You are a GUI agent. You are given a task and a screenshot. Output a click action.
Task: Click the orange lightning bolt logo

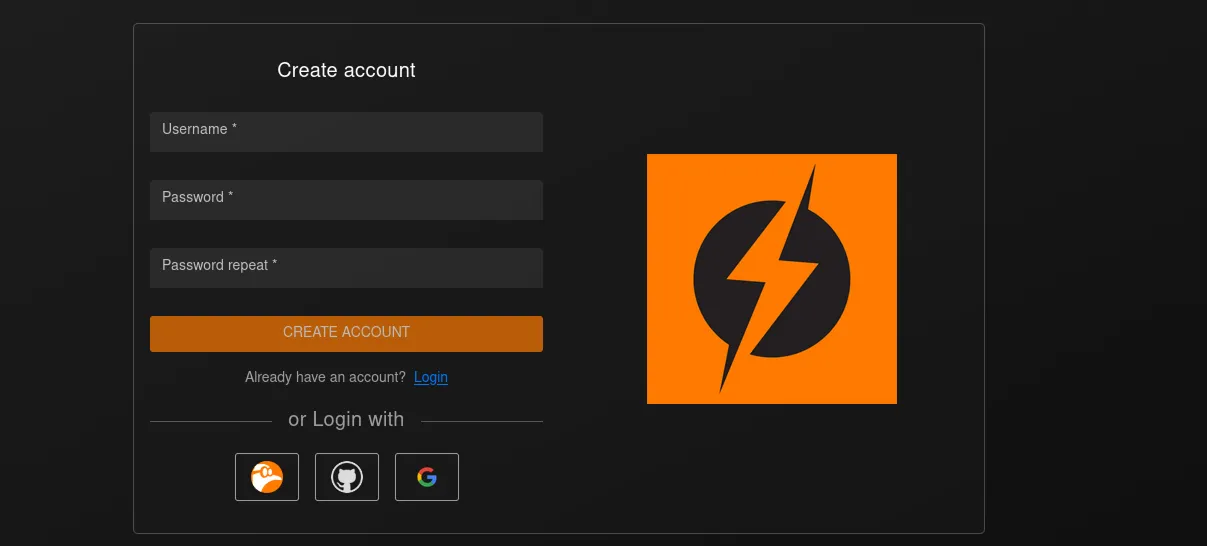click(x=772, y=279)
